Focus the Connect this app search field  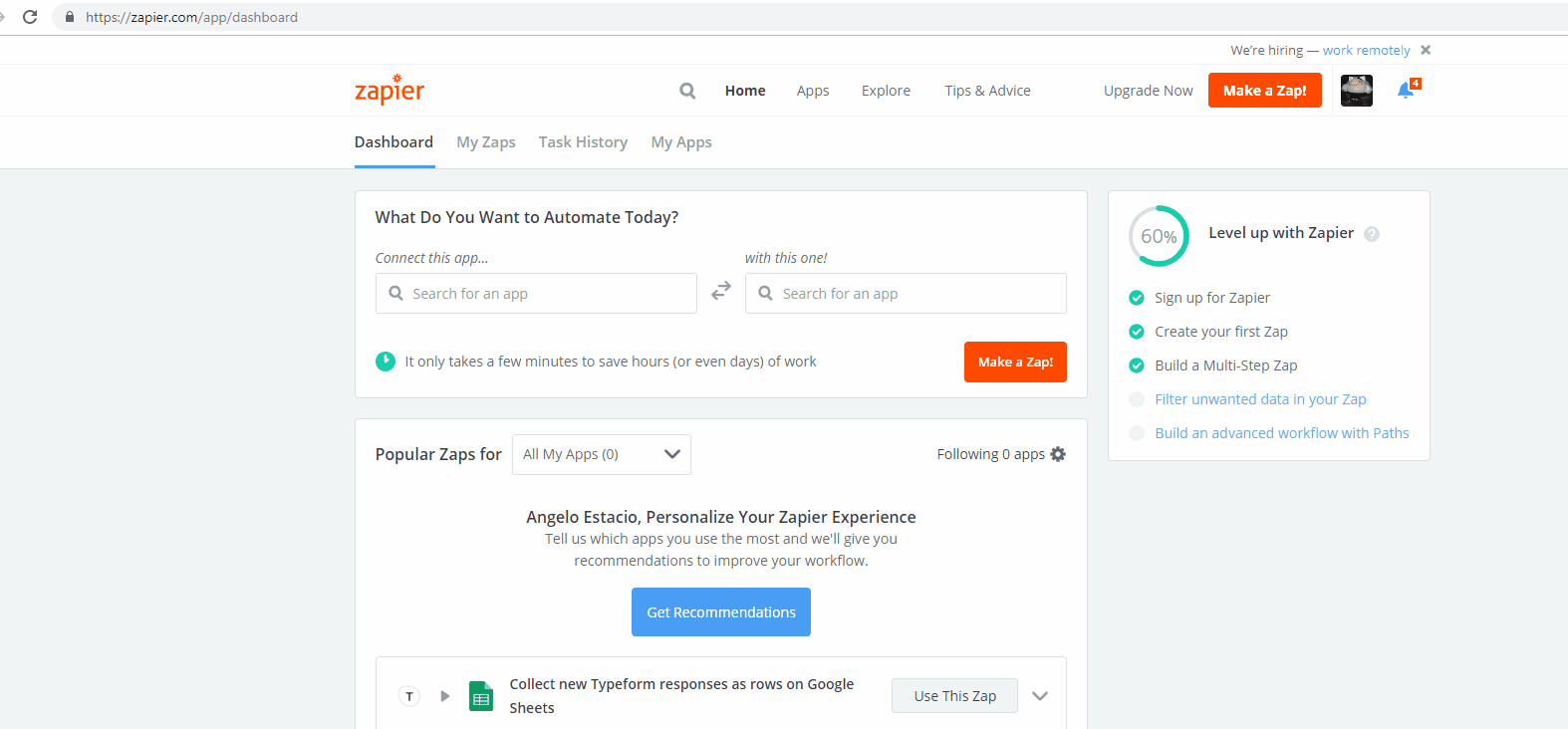pyautogui.click(x=536, y=294)
